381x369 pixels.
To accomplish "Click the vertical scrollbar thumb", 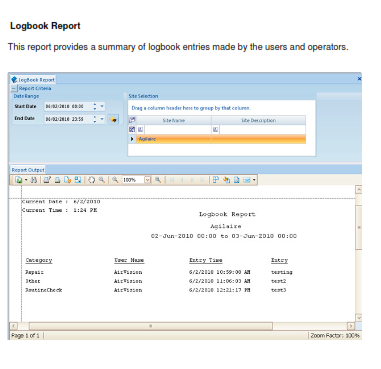I will point(359,227).
